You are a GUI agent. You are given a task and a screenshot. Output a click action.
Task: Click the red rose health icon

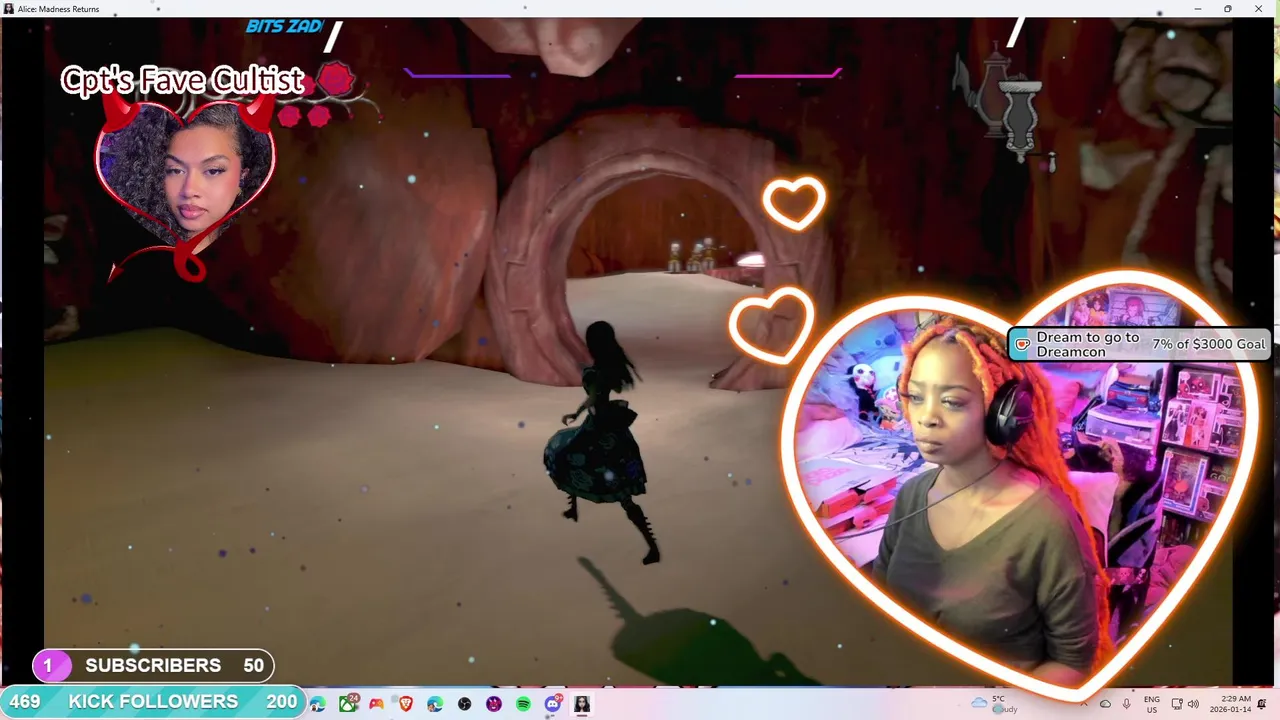tap(336, 80)
